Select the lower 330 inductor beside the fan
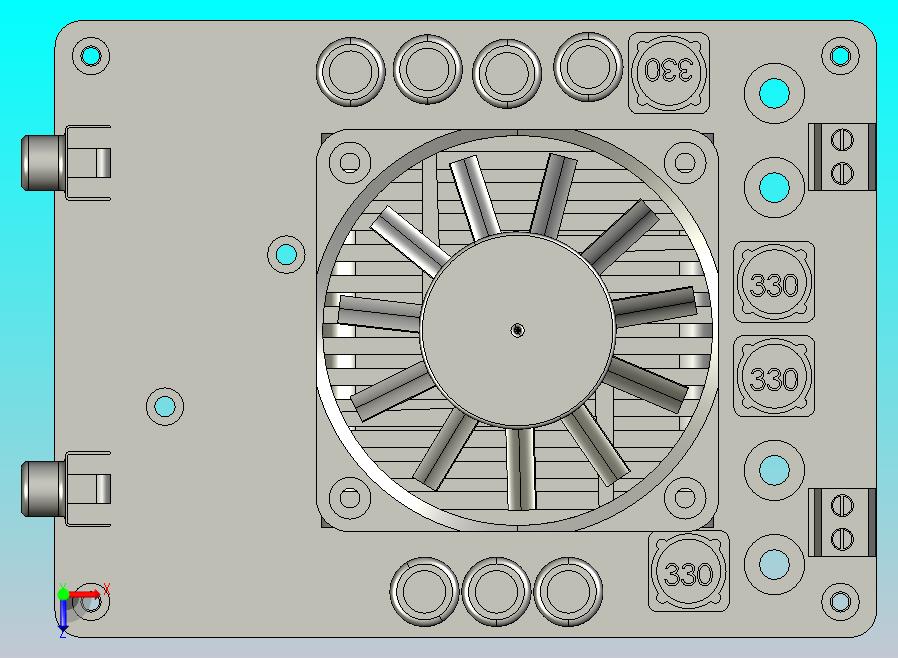 coord(774,376)
